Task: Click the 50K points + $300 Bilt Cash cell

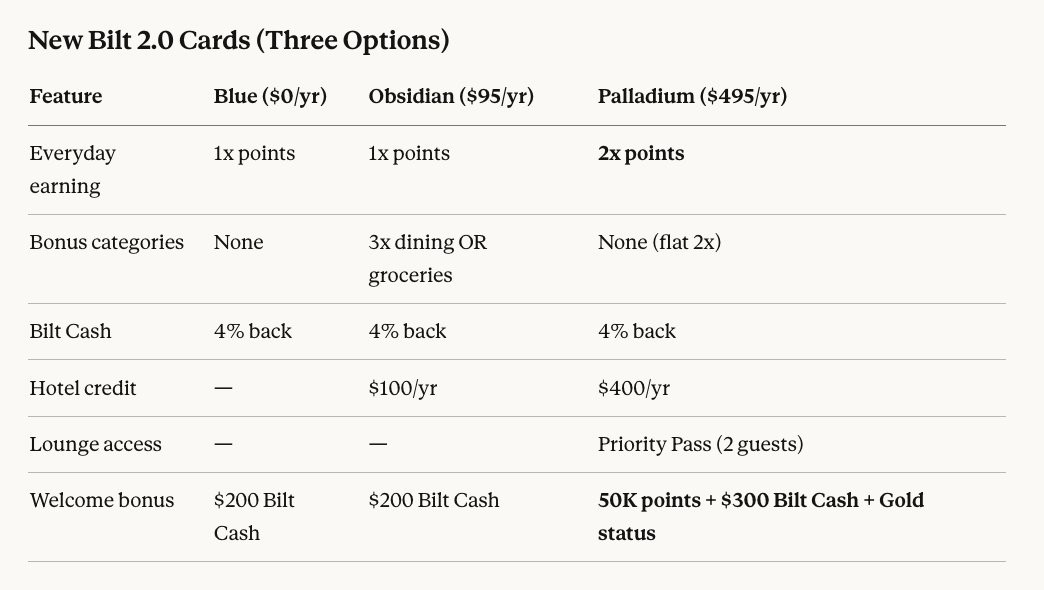Action: pyautogui.click(x=761, y=517)
